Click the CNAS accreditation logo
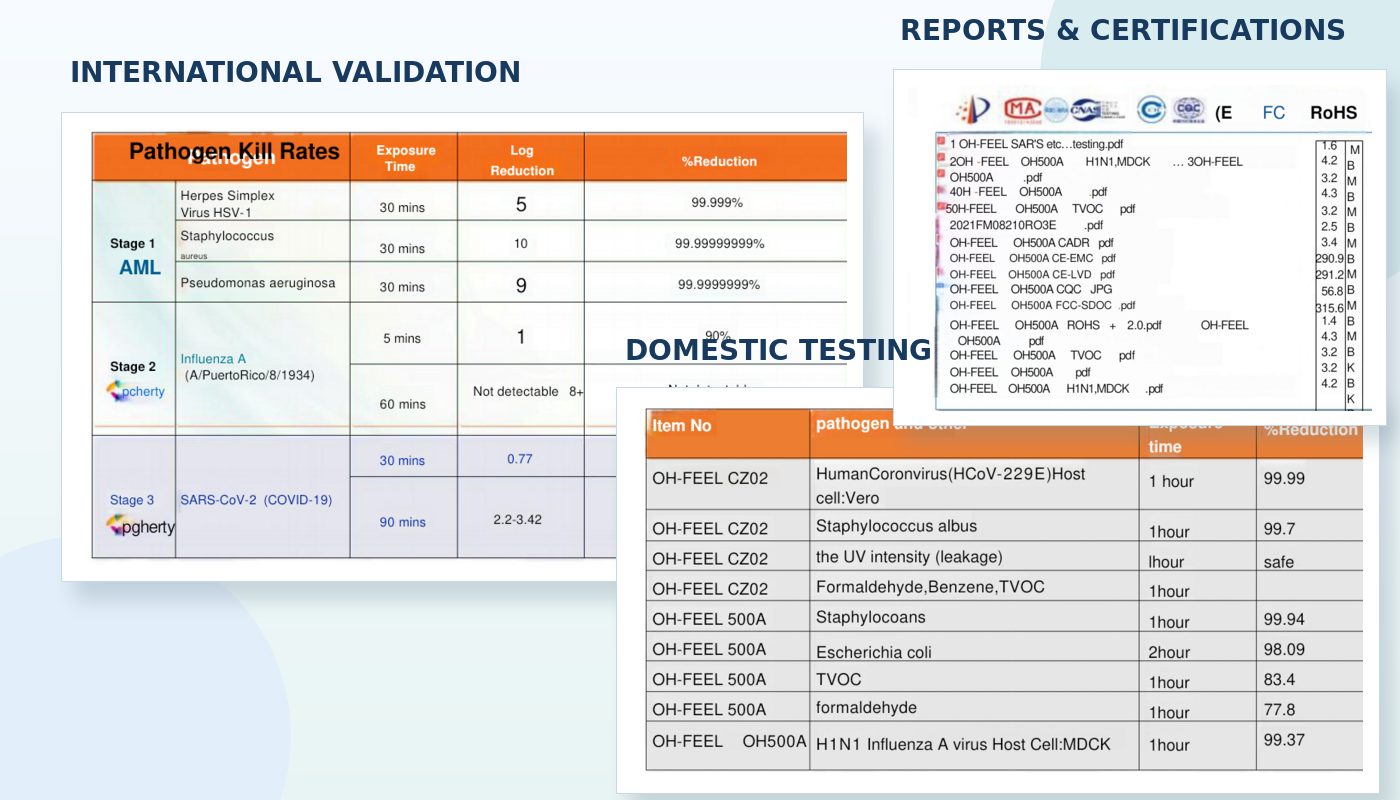 (1098, 110)
